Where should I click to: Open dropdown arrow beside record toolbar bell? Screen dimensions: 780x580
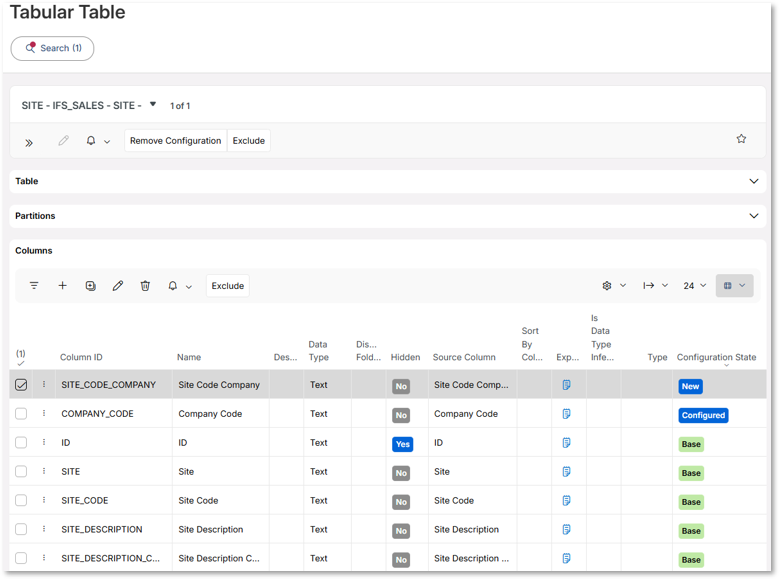tap(107, 142)
